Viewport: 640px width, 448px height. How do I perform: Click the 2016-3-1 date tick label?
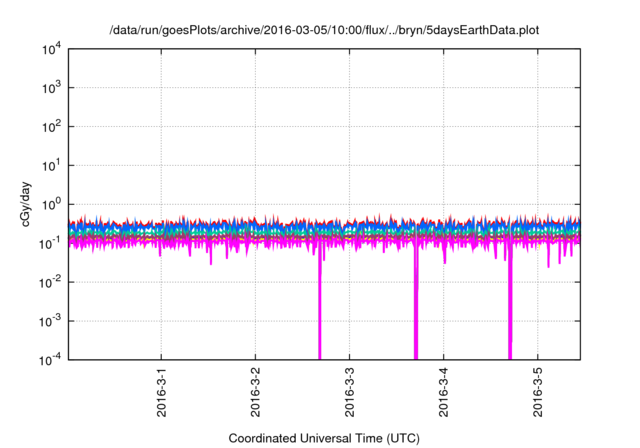[x=162, y=393]
